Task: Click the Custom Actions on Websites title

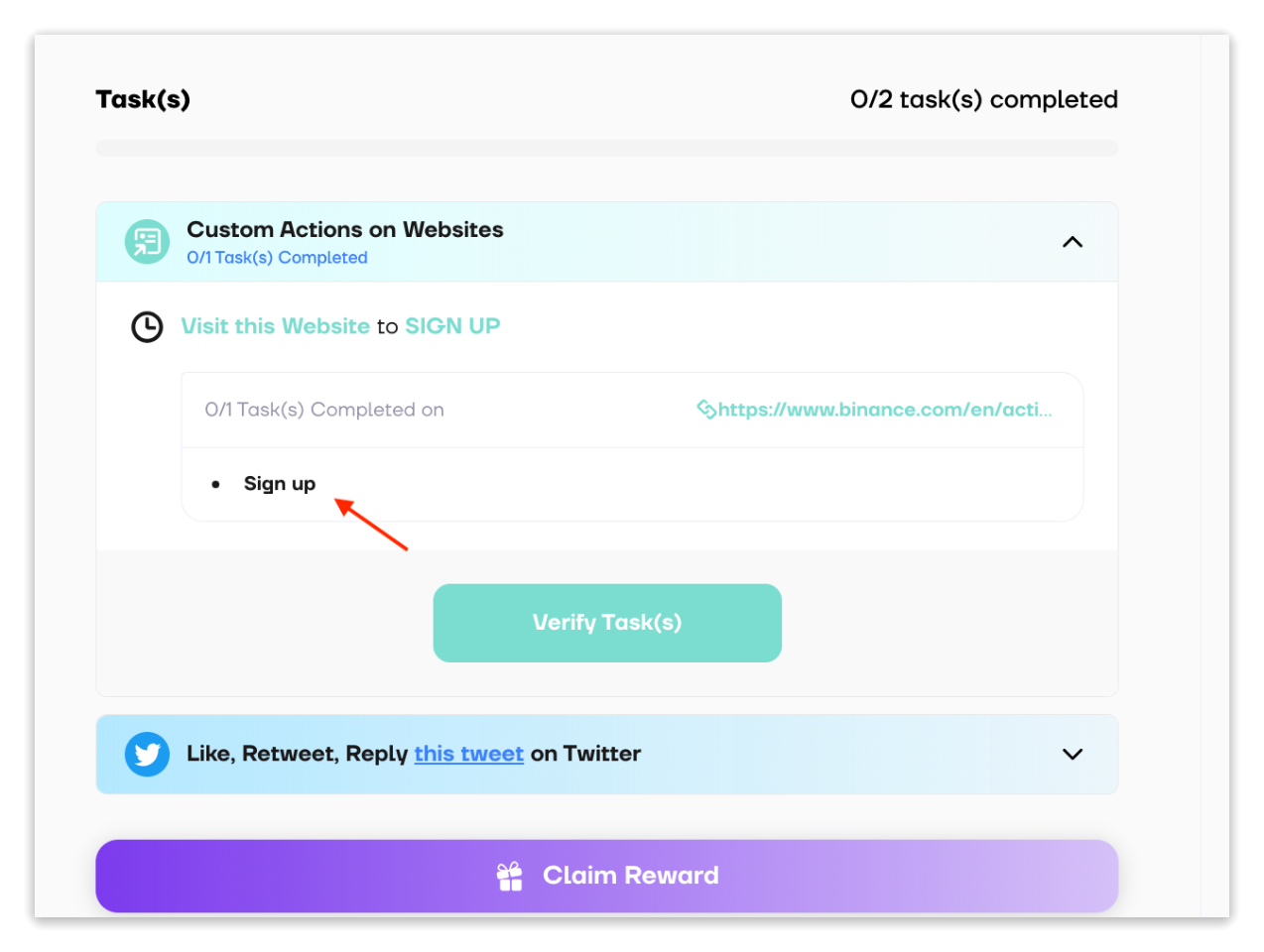Action: point(344,230)
